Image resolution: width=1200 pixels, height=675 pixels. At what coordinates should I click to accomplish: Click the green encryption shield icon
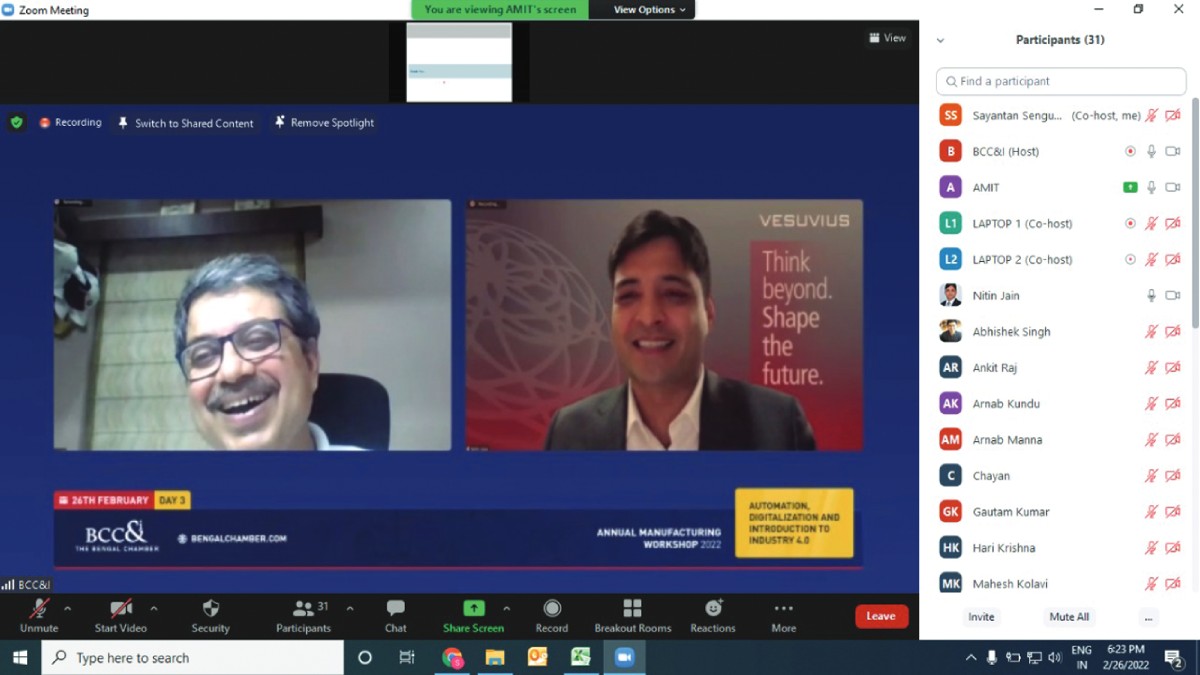[16, 122]
